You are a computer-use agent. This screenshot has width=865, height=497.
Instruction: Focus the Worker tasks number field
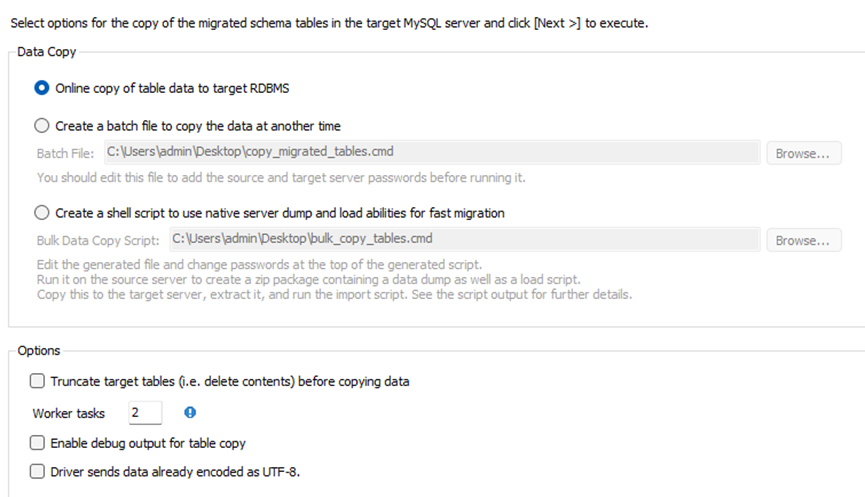pos(144,412)
